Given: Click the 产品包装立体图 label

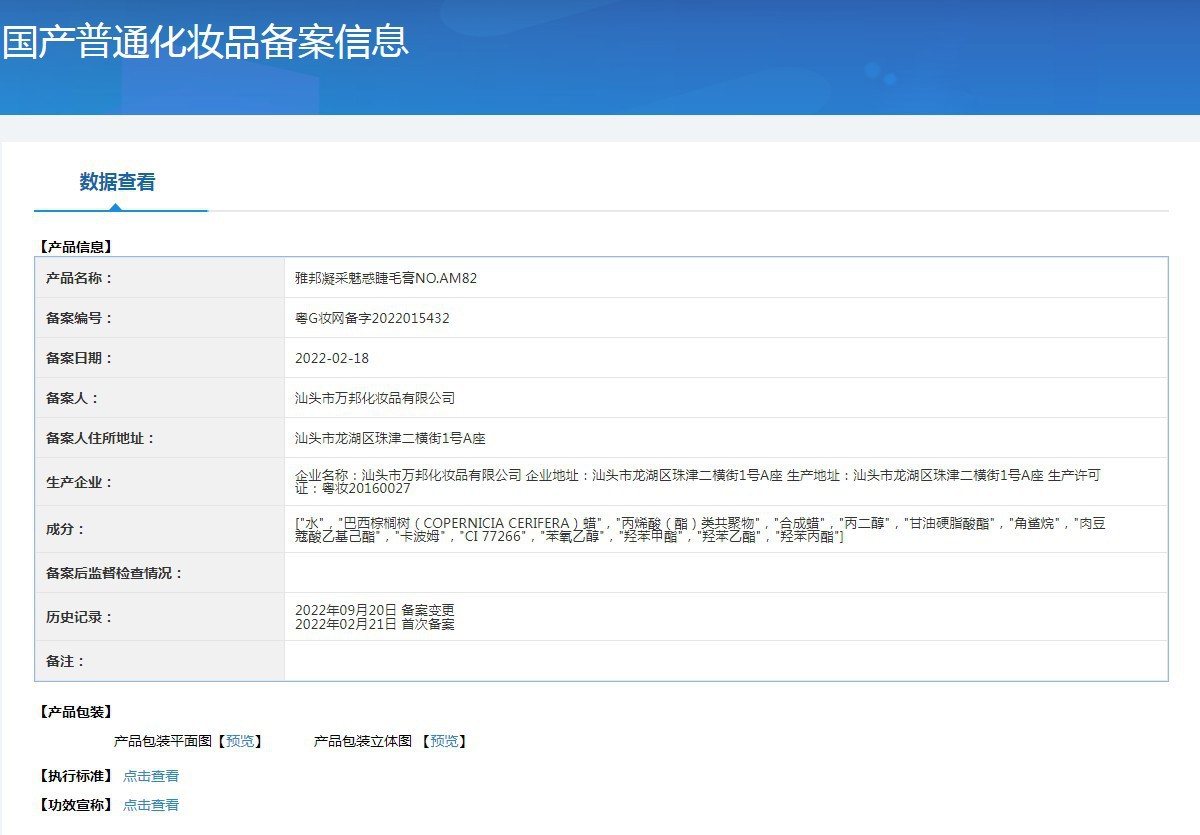Looking at the screenshot, I should click(x=363, y=741).
